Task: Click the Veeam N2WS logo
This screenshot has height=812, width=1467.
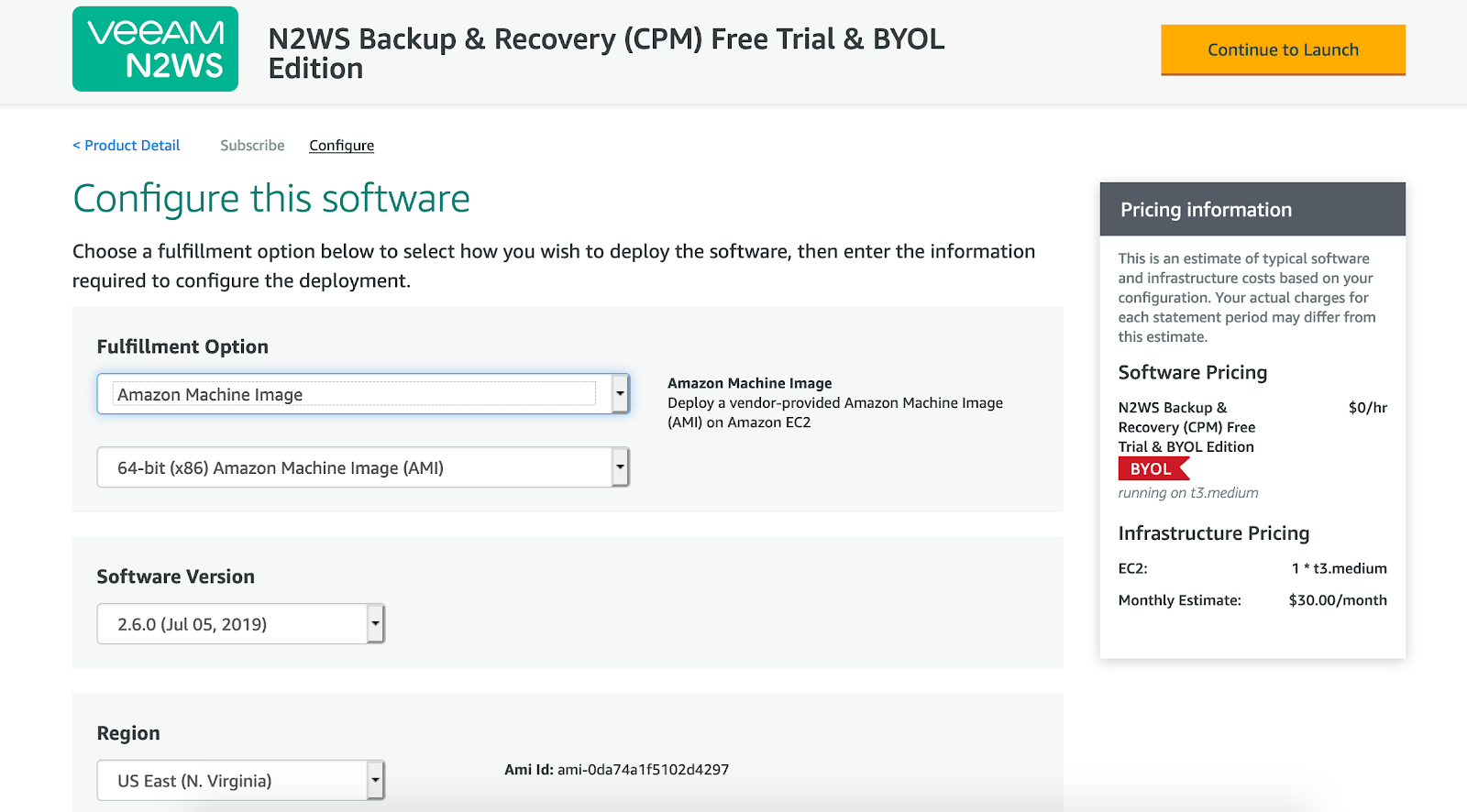Action: click(x=155, y=49)
